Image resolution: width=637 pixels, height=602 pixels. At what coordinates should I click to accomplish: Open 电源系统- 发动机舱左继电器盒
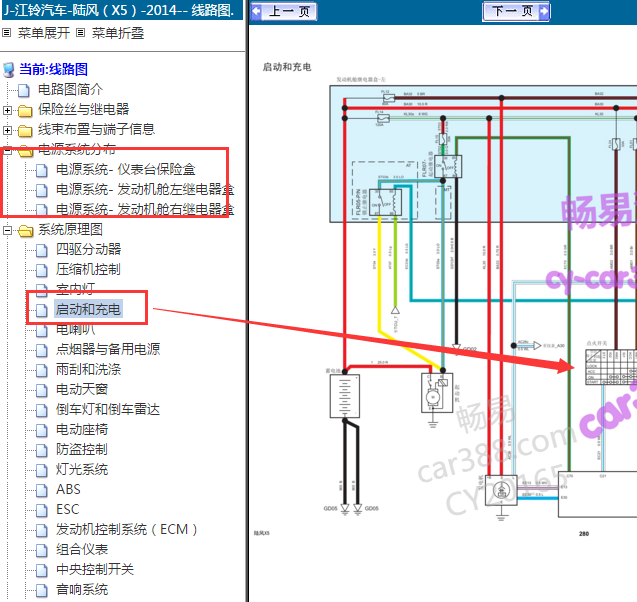[145, 189]
